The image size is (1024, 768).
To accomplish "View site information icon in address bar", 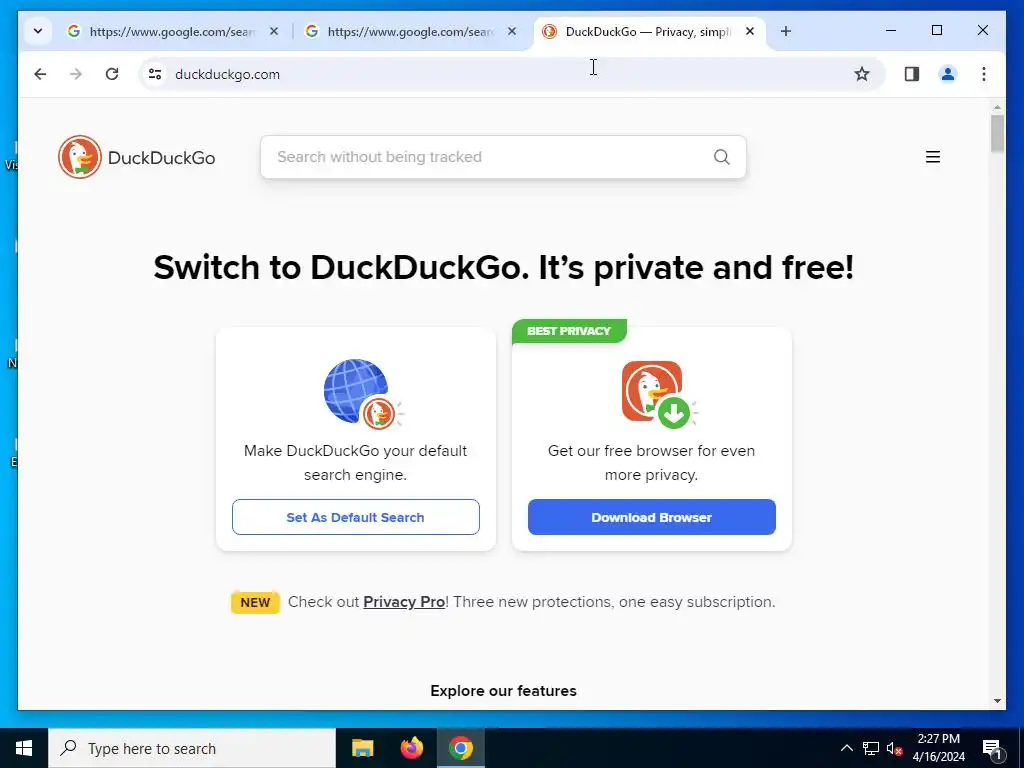I will pyautogui.click(x=155, y=74).
